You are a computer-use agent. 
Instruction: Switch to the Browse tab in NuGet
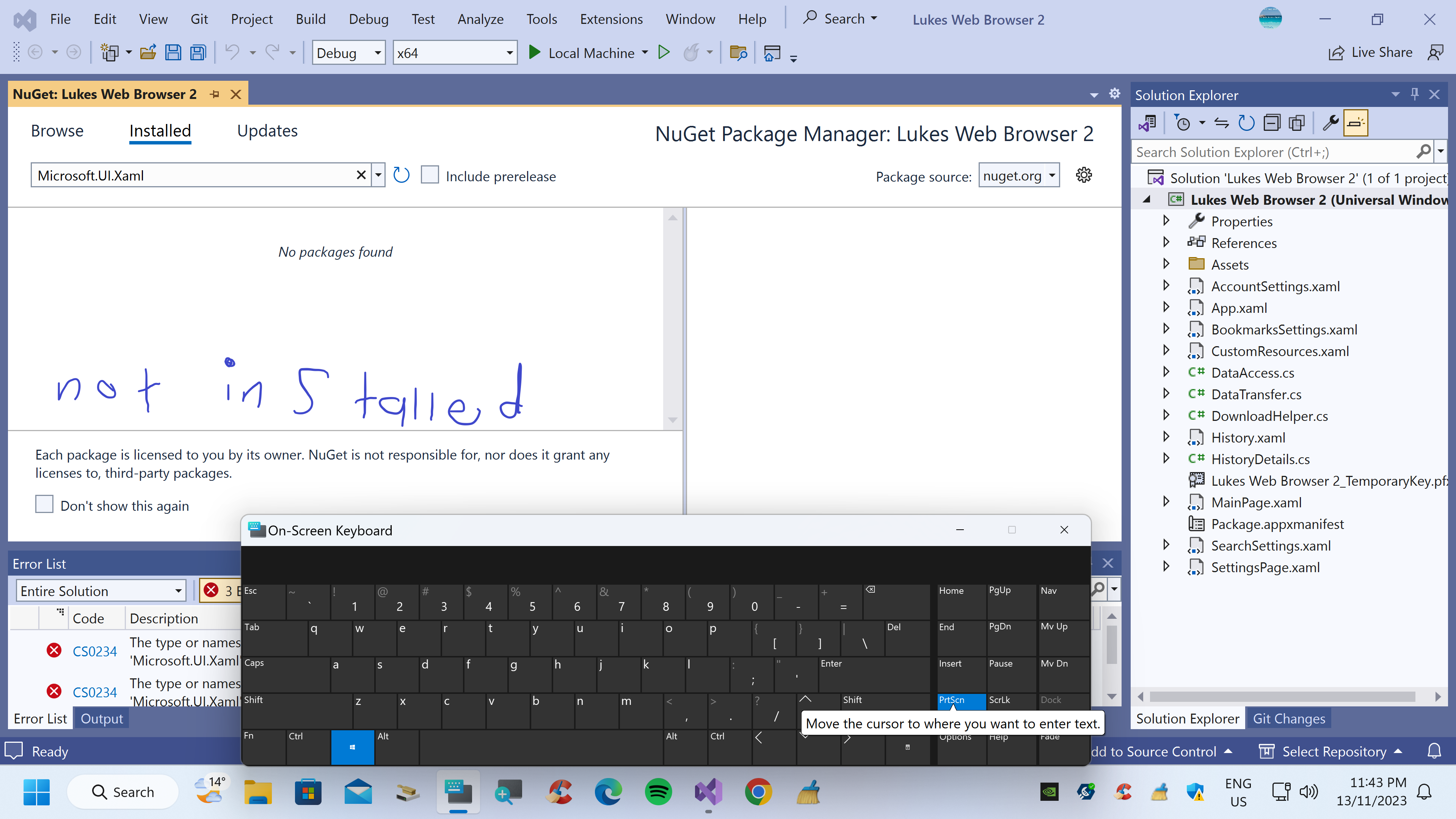(x=57, y=130)
